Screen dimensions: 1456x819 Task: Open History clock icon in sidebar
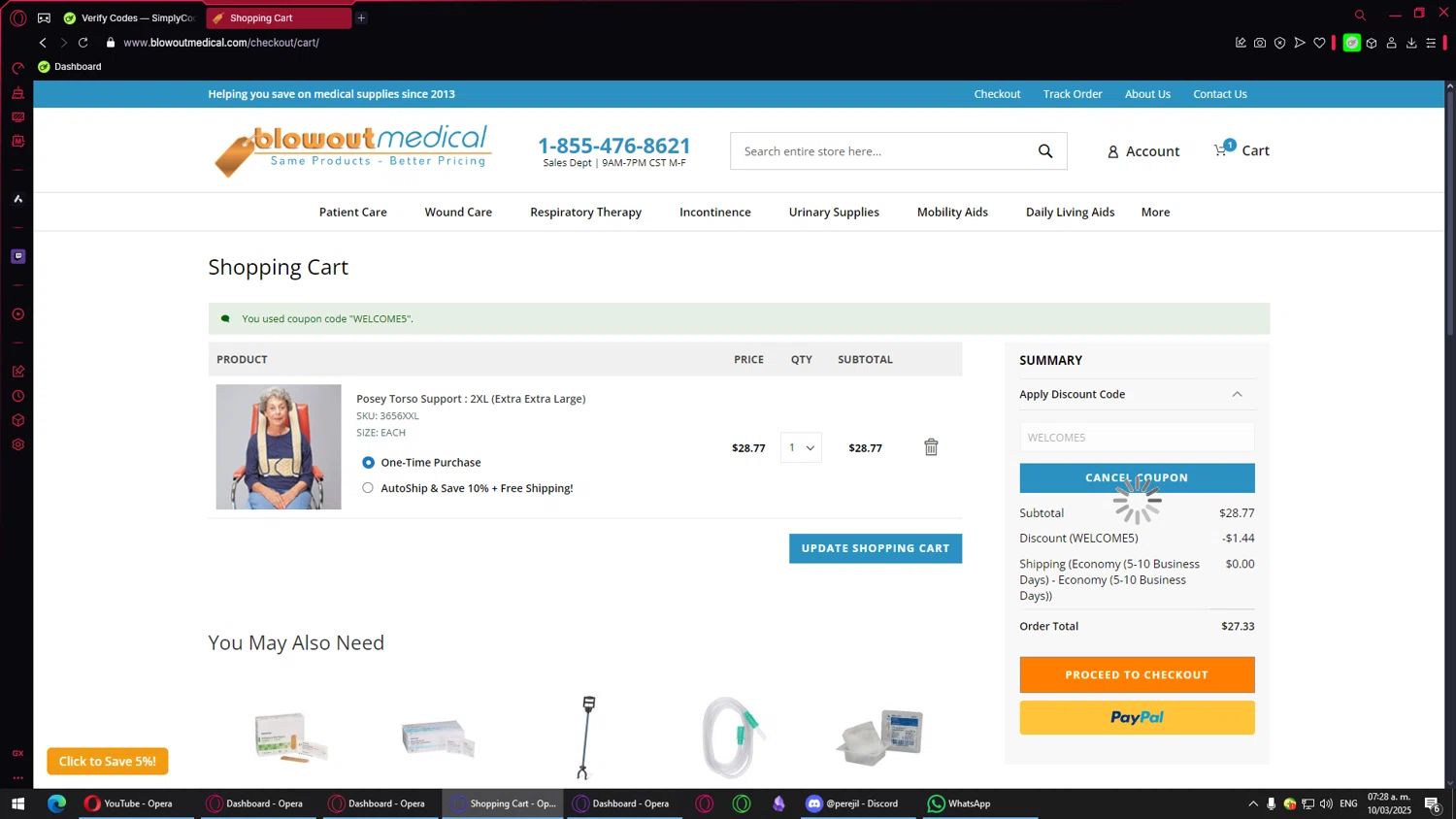(17, 396)
